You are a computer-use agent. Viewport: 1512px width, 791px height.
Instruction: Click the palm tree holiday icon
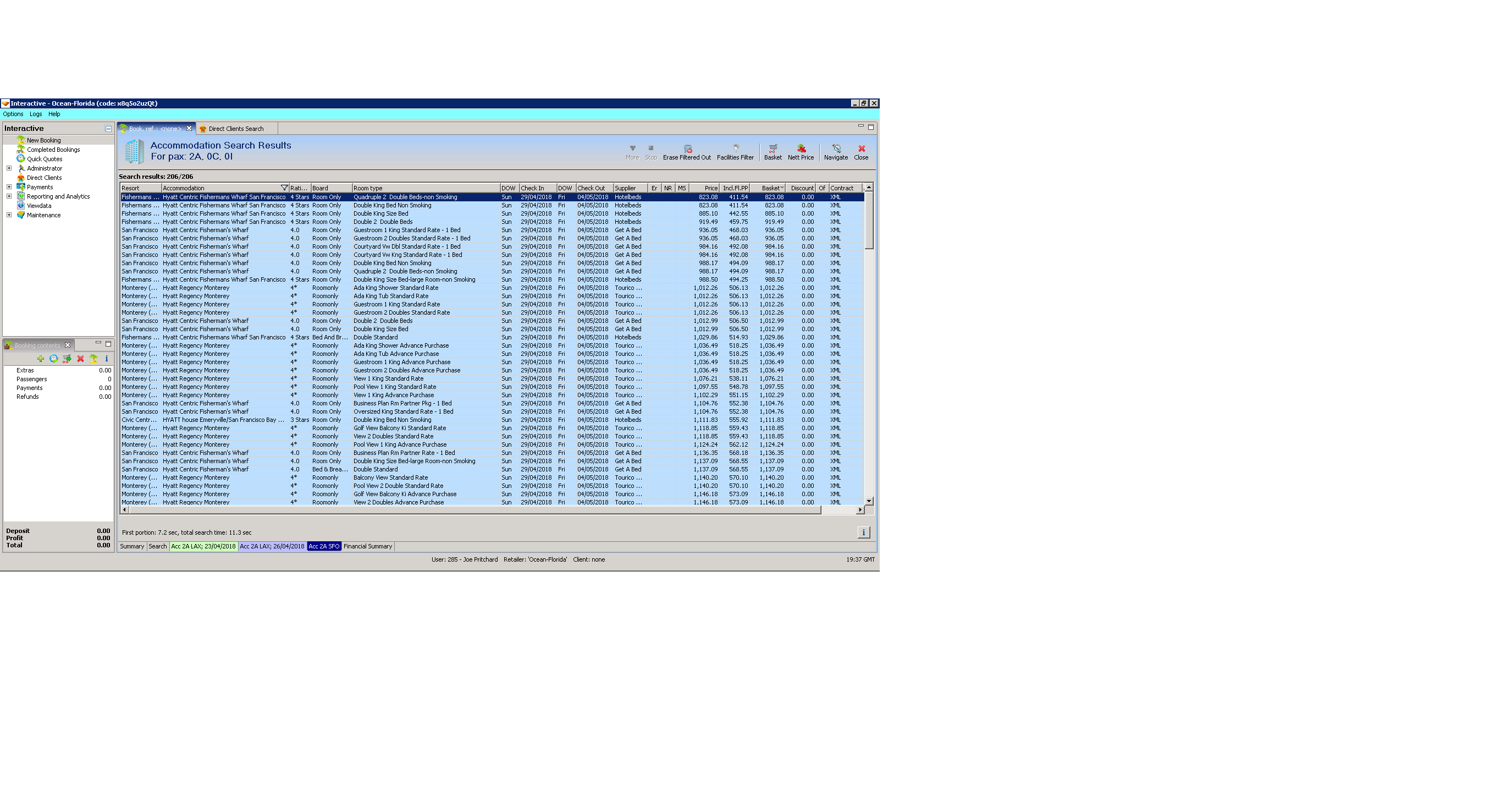click(93, 359)
